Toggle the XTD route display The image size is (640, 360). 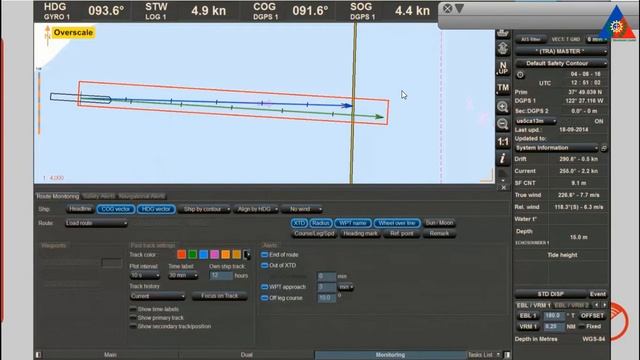299,223
